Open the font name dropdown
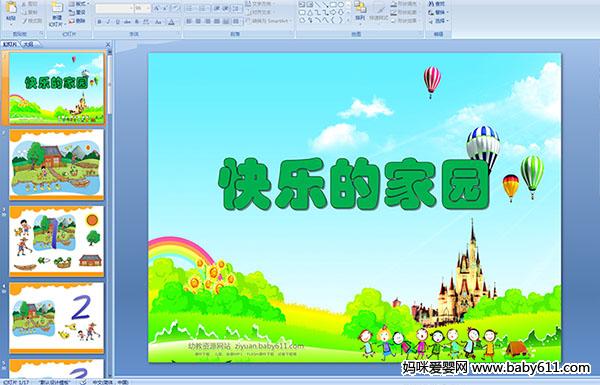This screenshot has height=385, width=600. pyautogui.click(x=131, y=8)
